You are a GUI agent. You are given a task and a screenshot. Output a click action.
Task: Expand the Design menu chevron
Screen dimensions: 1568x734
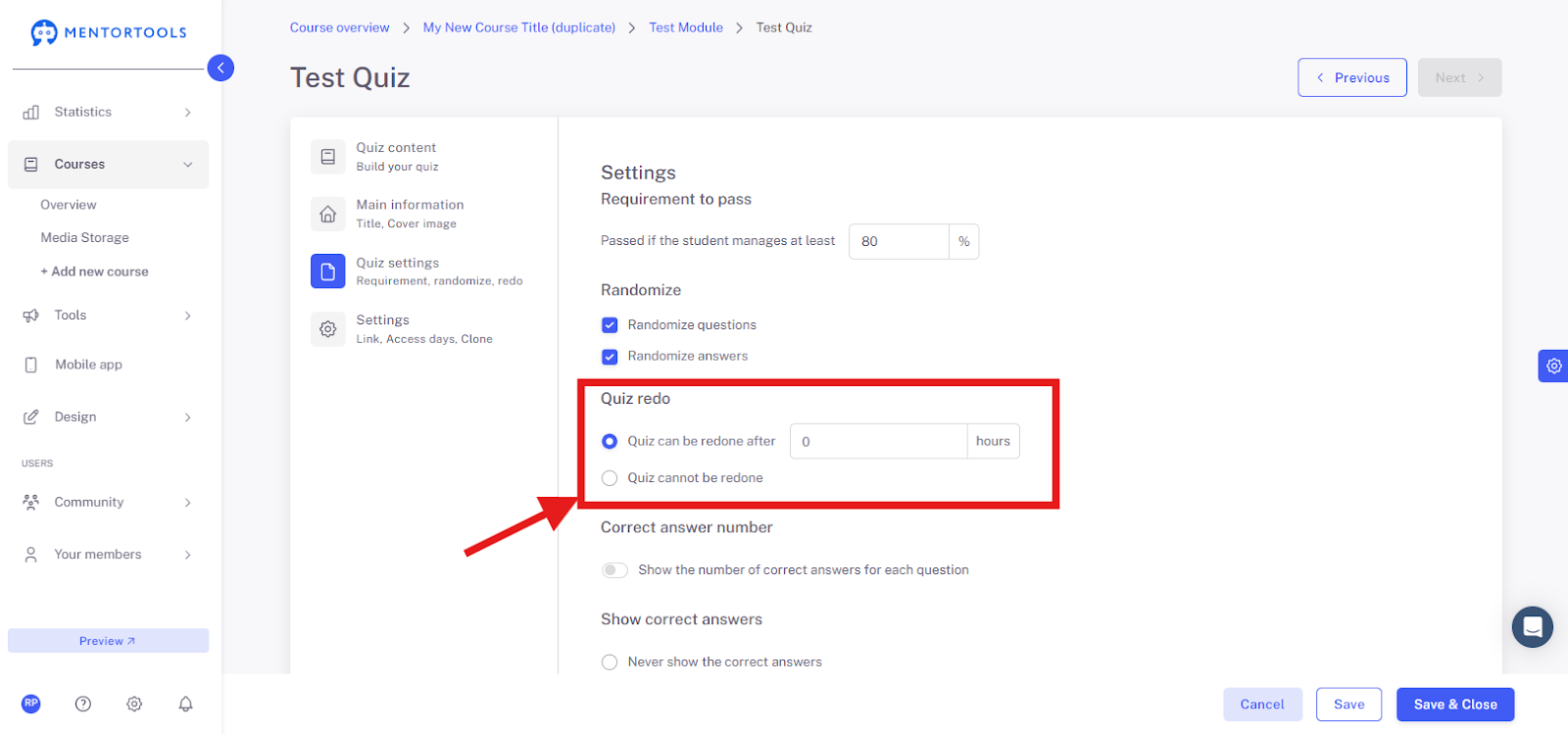coord(188,417)
